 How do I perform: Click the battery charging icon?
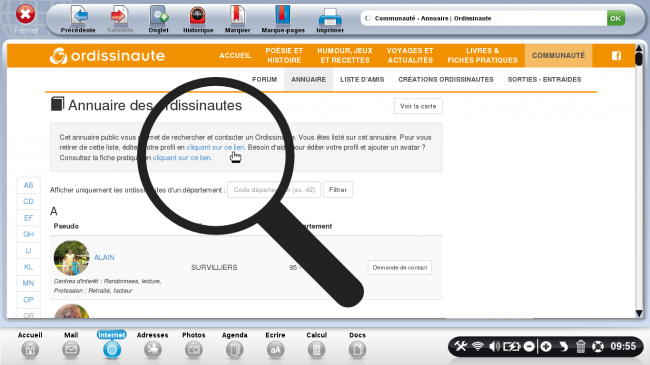pyautogui.click(x=511, y=346)
